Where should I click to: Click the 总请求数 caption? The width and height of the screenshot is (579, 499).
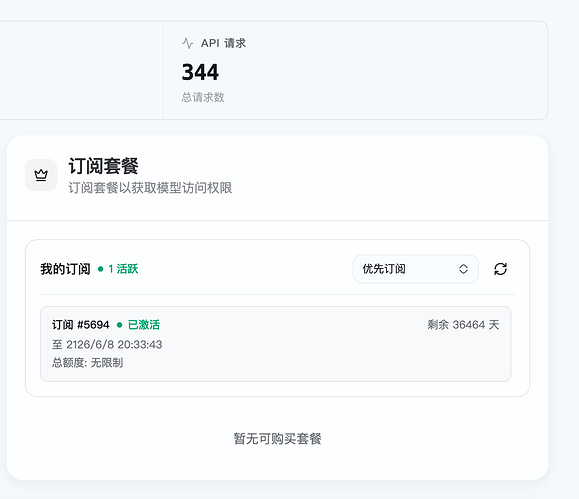(x=203, y=97)
